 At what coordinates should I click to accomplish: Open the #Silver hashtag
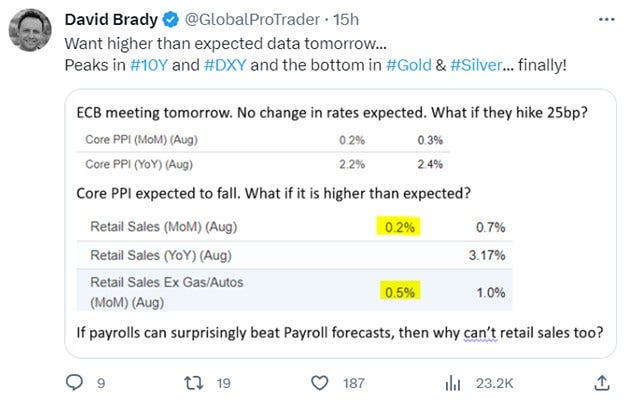coord(476,65)
